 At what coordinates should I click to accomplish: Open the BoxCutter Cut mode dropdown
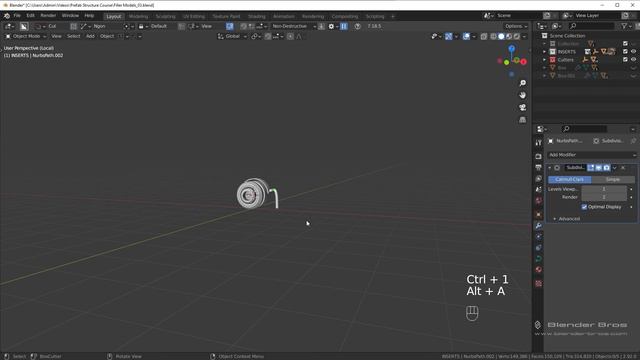[x=46, y=26]
